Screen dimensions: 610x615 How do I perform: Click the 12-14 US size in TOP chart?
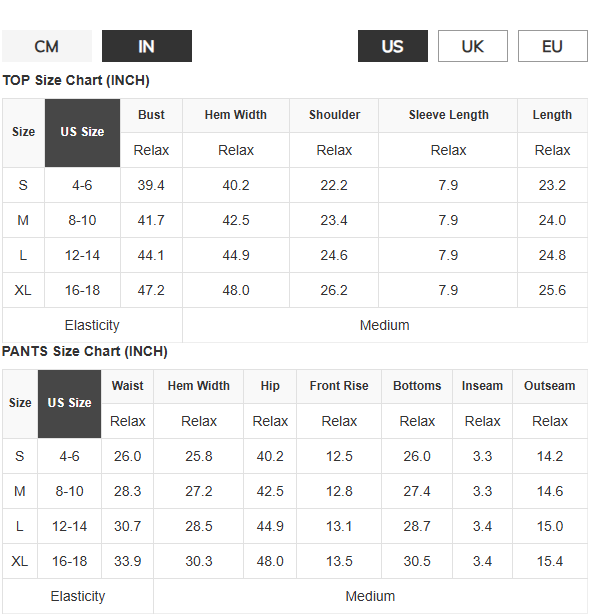pyautogui.click(x=82, y=255)
